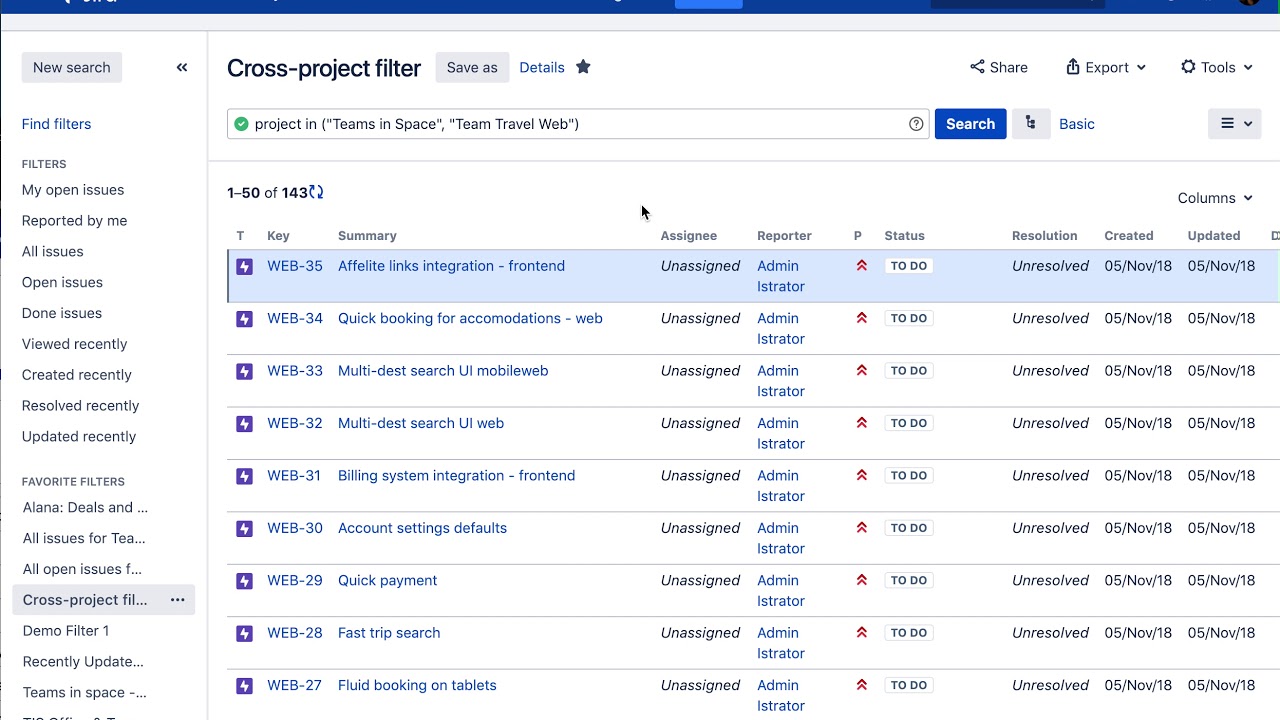Click the high priority arrow of WEB-30
The image size is (1280, 720).
pyautogui.click(x=861, y=528)
